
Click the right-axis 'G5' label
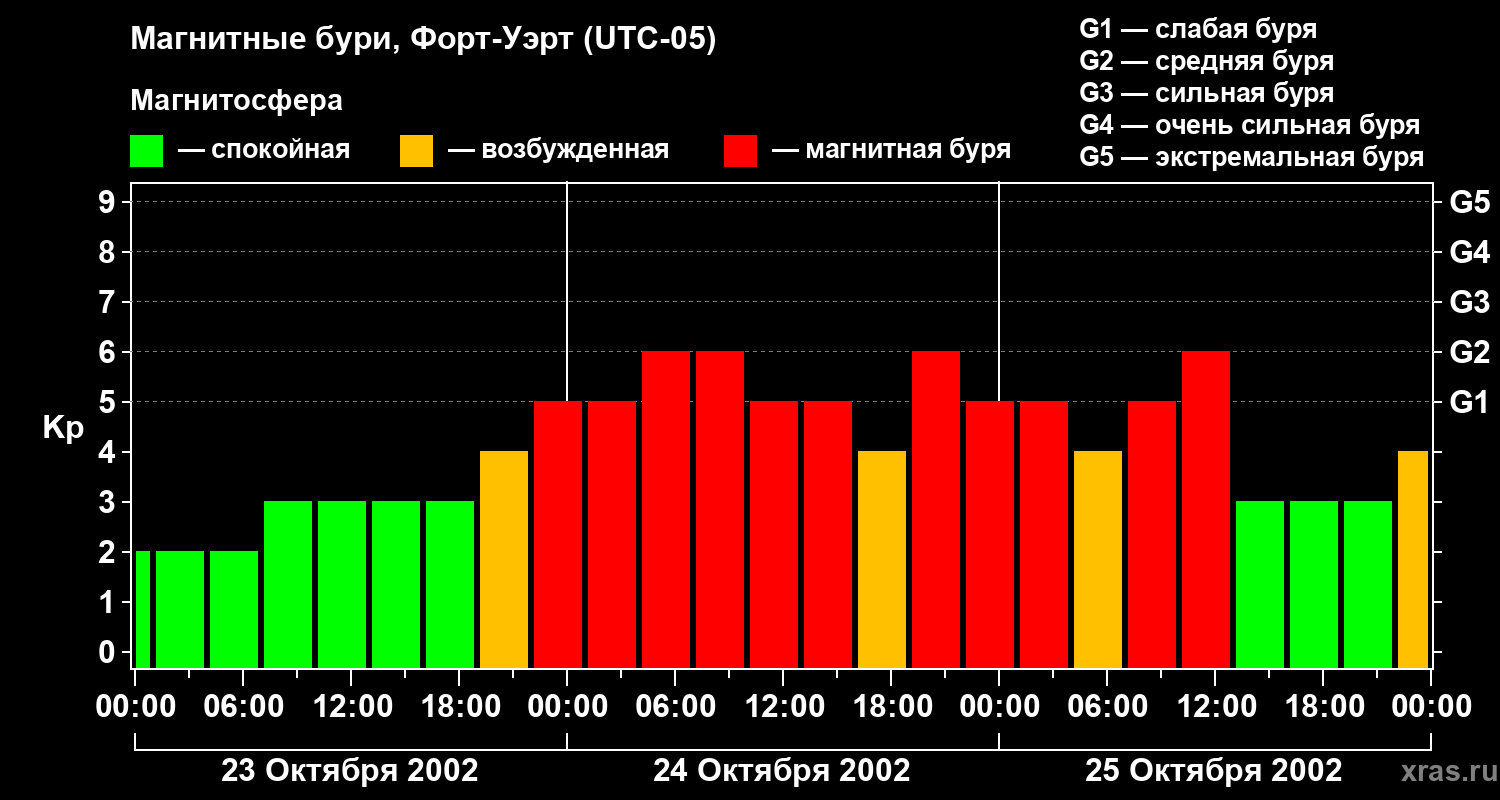(x=1469, y=203)
